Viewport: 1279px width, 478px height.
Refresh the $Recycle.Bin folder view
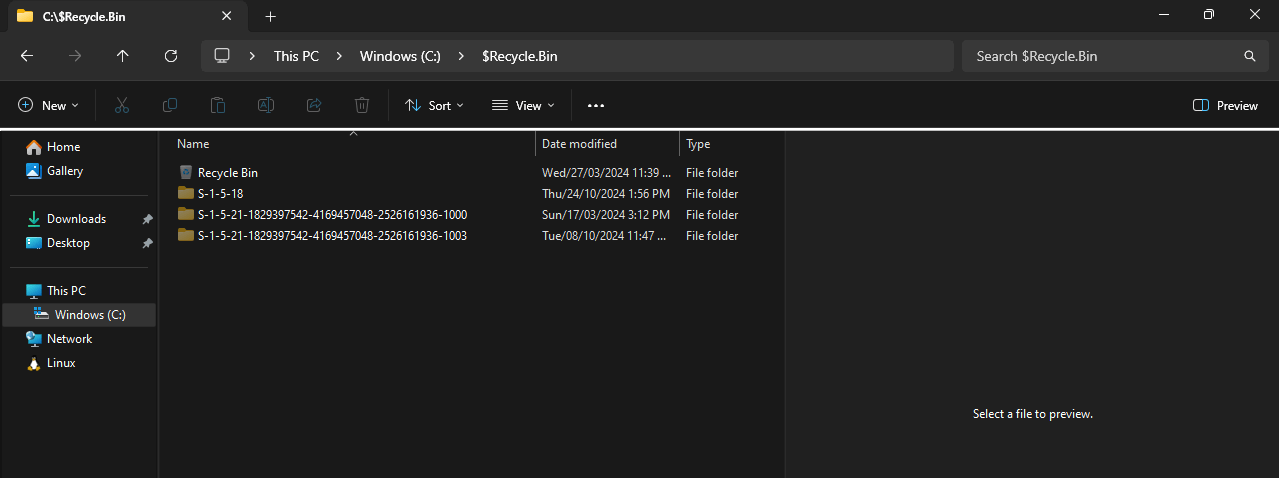tap(171, 56)
